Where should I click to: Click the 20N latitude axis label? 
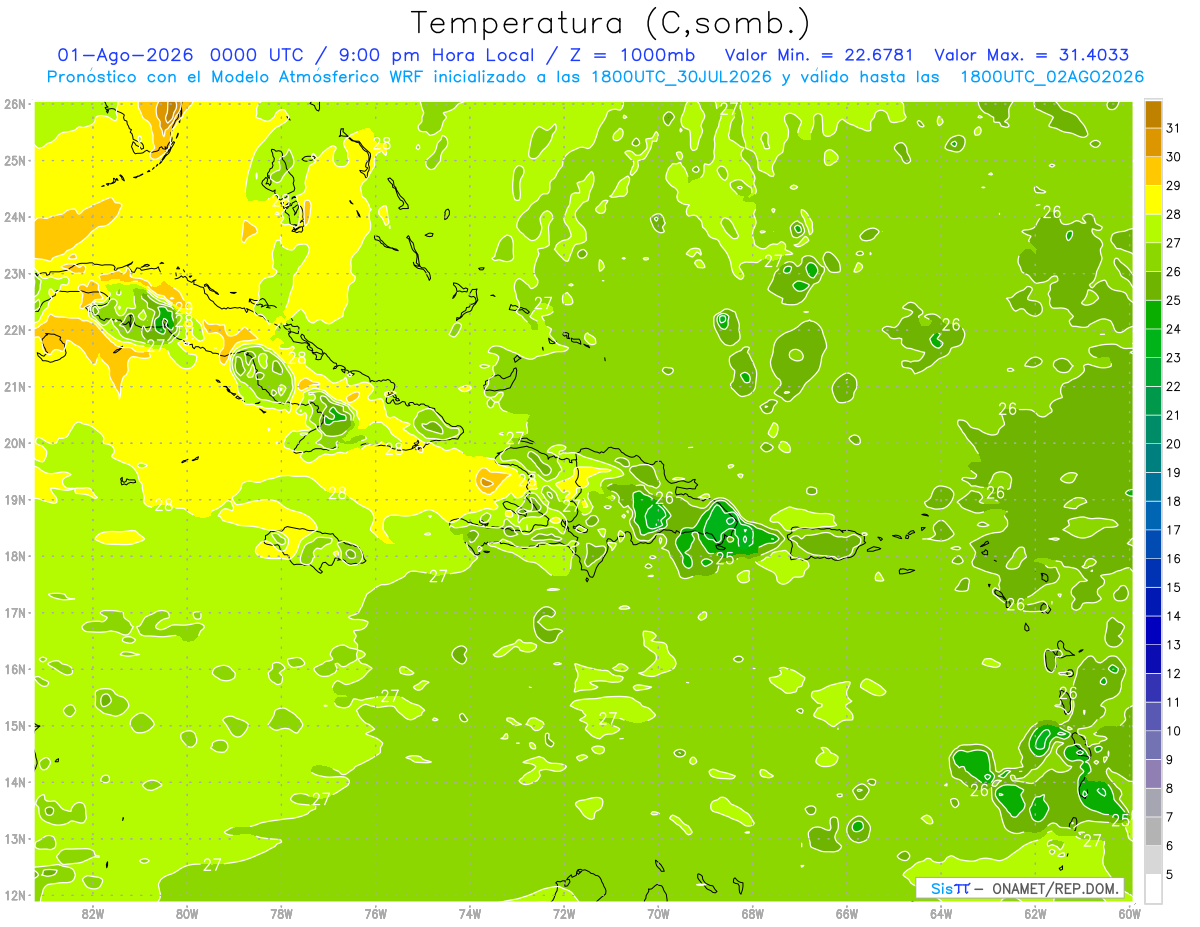[x=15, y=443]
